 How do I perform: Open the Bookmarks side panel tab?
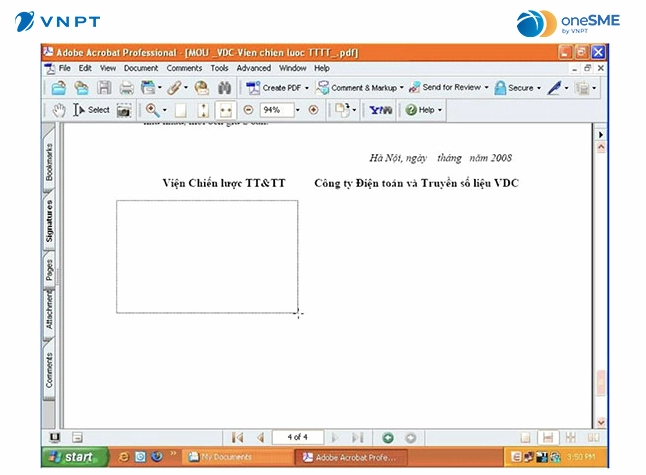click(x=49, y=159)
